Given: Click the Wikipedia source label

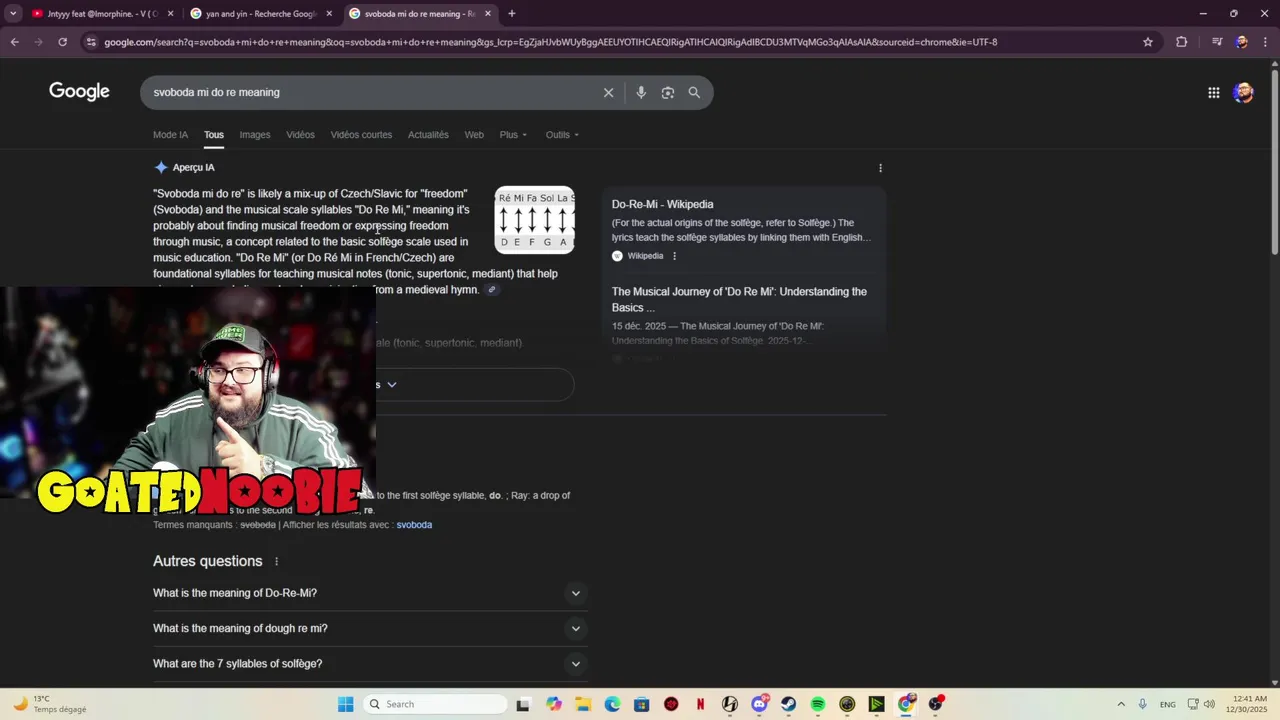Looking at the screenshot, I should click(x=645, y=256).
